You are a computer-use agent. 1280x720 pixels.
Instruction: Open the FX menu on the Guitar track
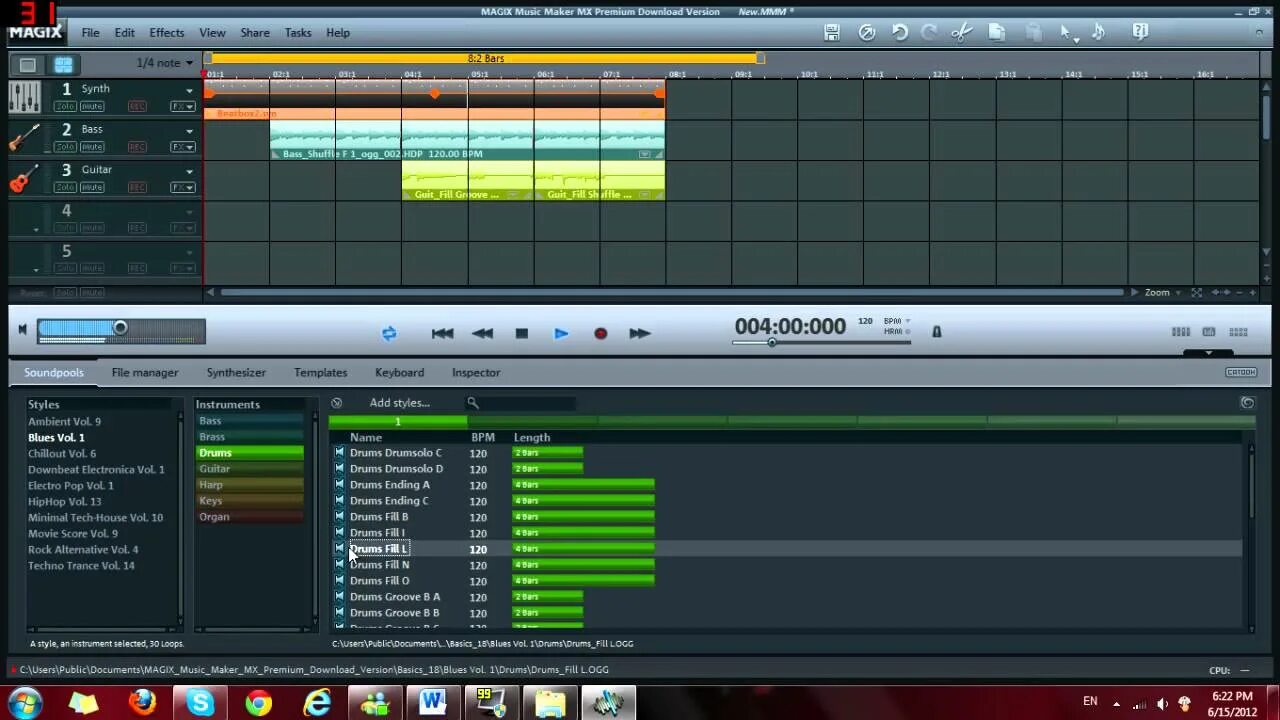pyautogui.click(x=182, y=187)
